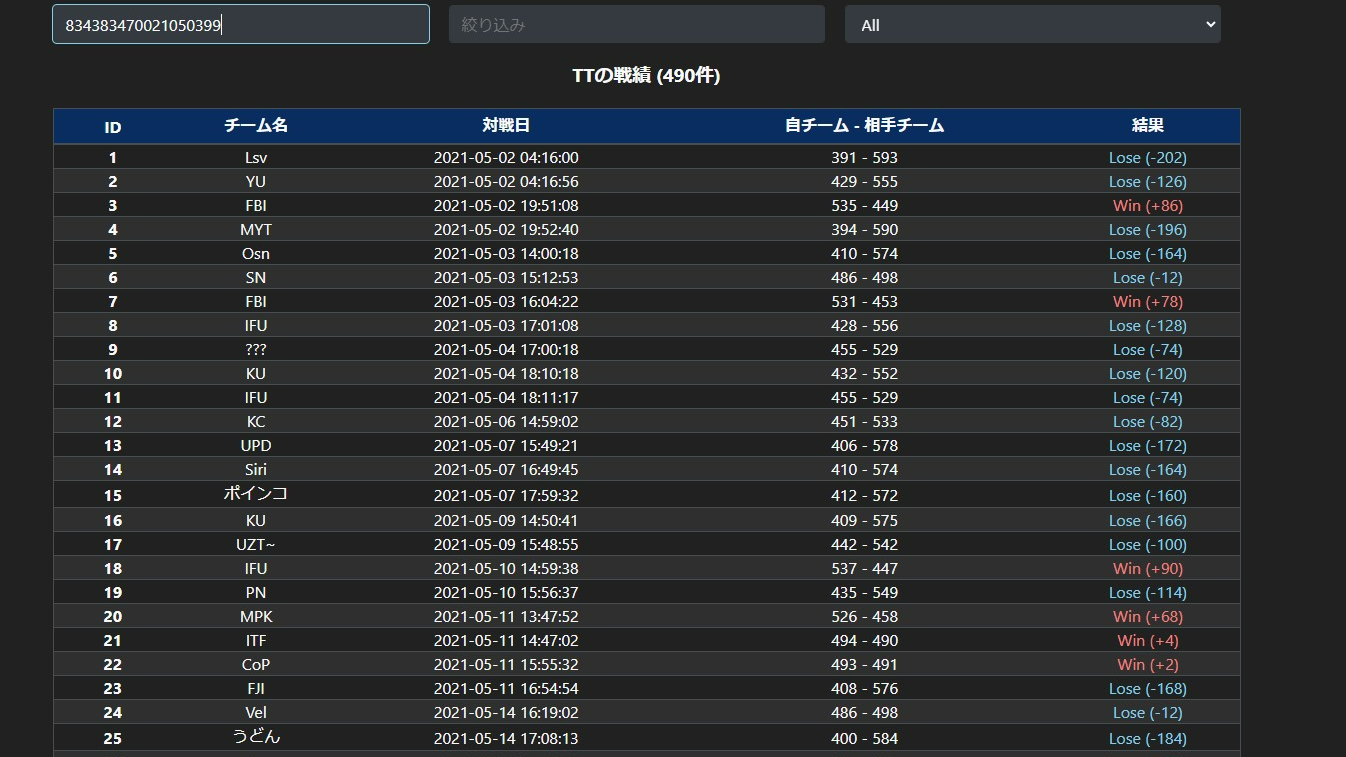Click the 結果 column header
The height and width of the screenshot is (757, 1346).
pyautogui.click(x=1148, y=126)
